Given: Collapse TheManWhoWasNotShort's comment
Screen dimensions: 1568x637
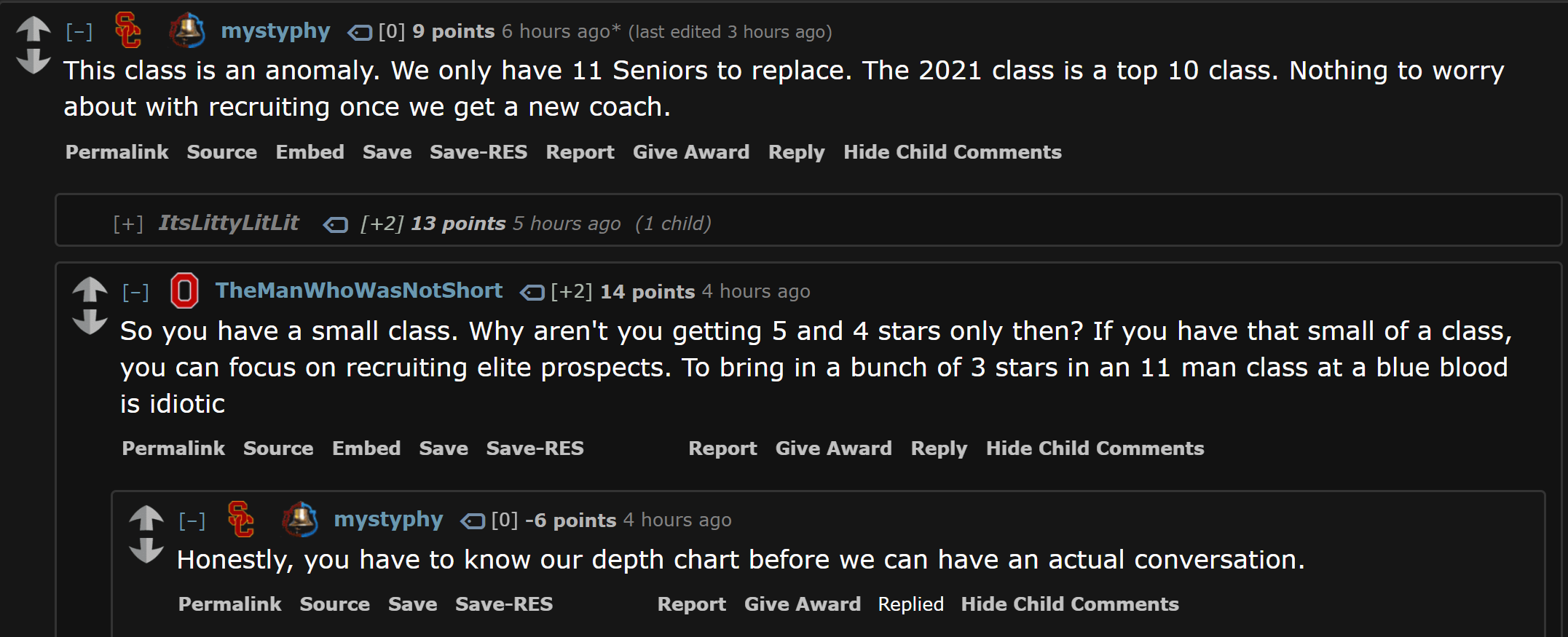Looking at the screenshot, I should tap(136, 293).
